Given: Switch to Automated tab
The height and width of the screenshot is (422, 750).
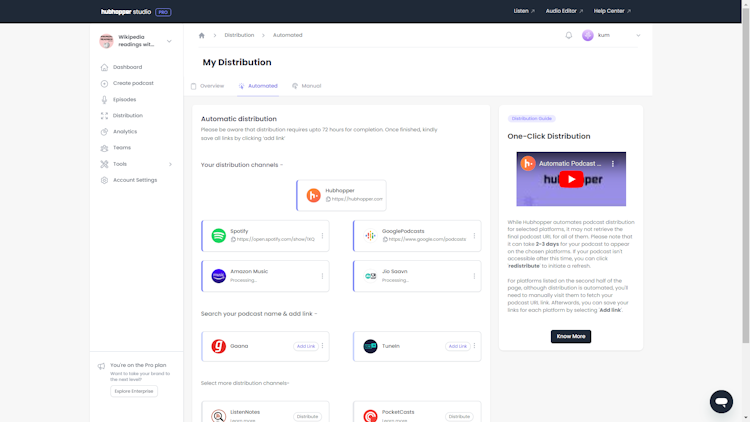Looking at the screenshot, I should [x=258, y=86].
